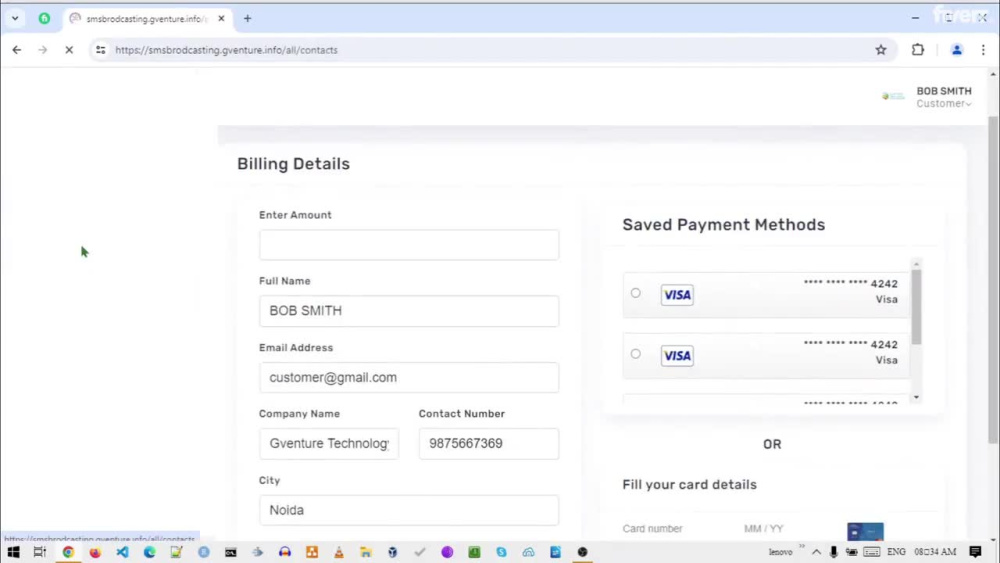The width and height of the screenshot is (1000, 563).
Task: Click the credit card image icon
Action: coord(865,531)
